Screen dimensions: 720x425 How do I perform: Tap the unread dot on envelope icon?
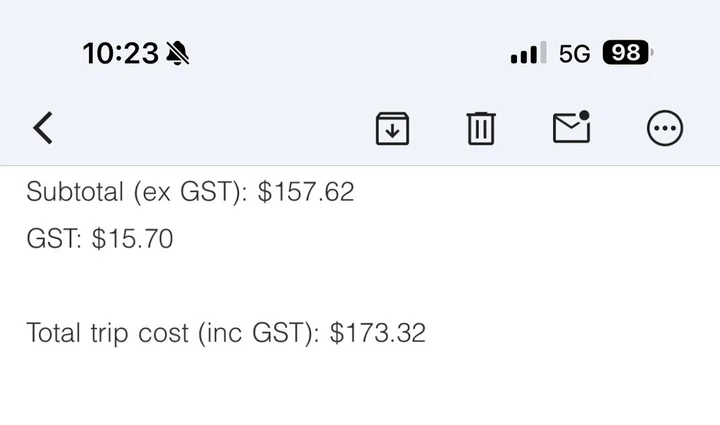(584, 115)
